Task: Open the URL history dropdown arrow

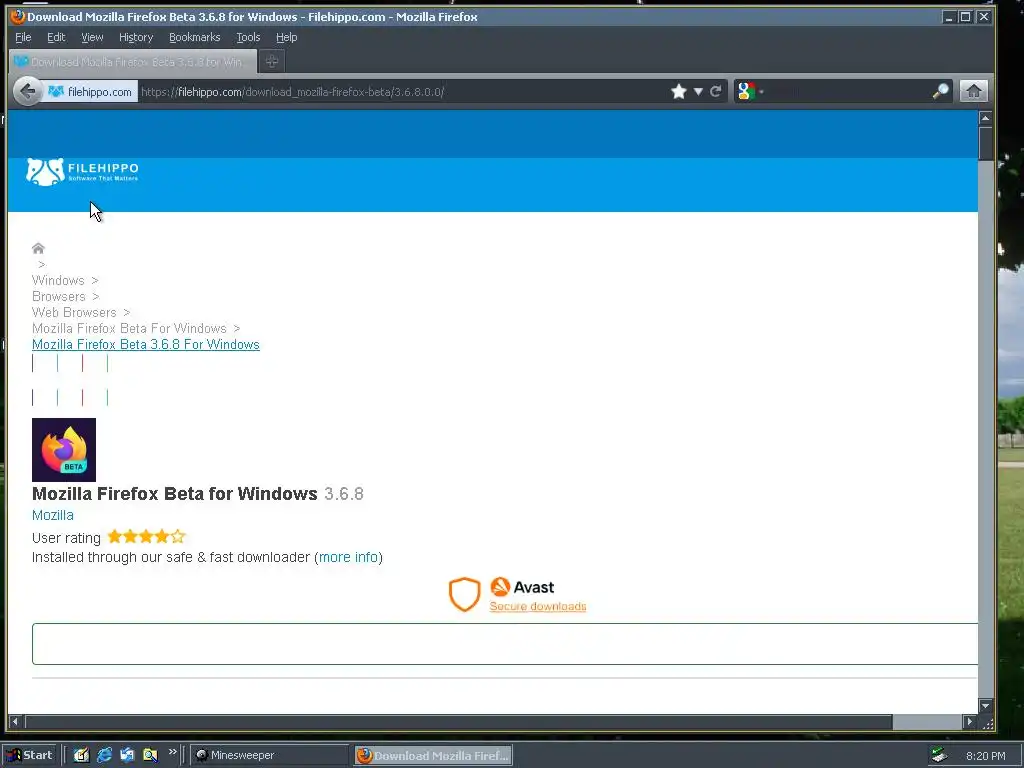Action: point(698,91)
